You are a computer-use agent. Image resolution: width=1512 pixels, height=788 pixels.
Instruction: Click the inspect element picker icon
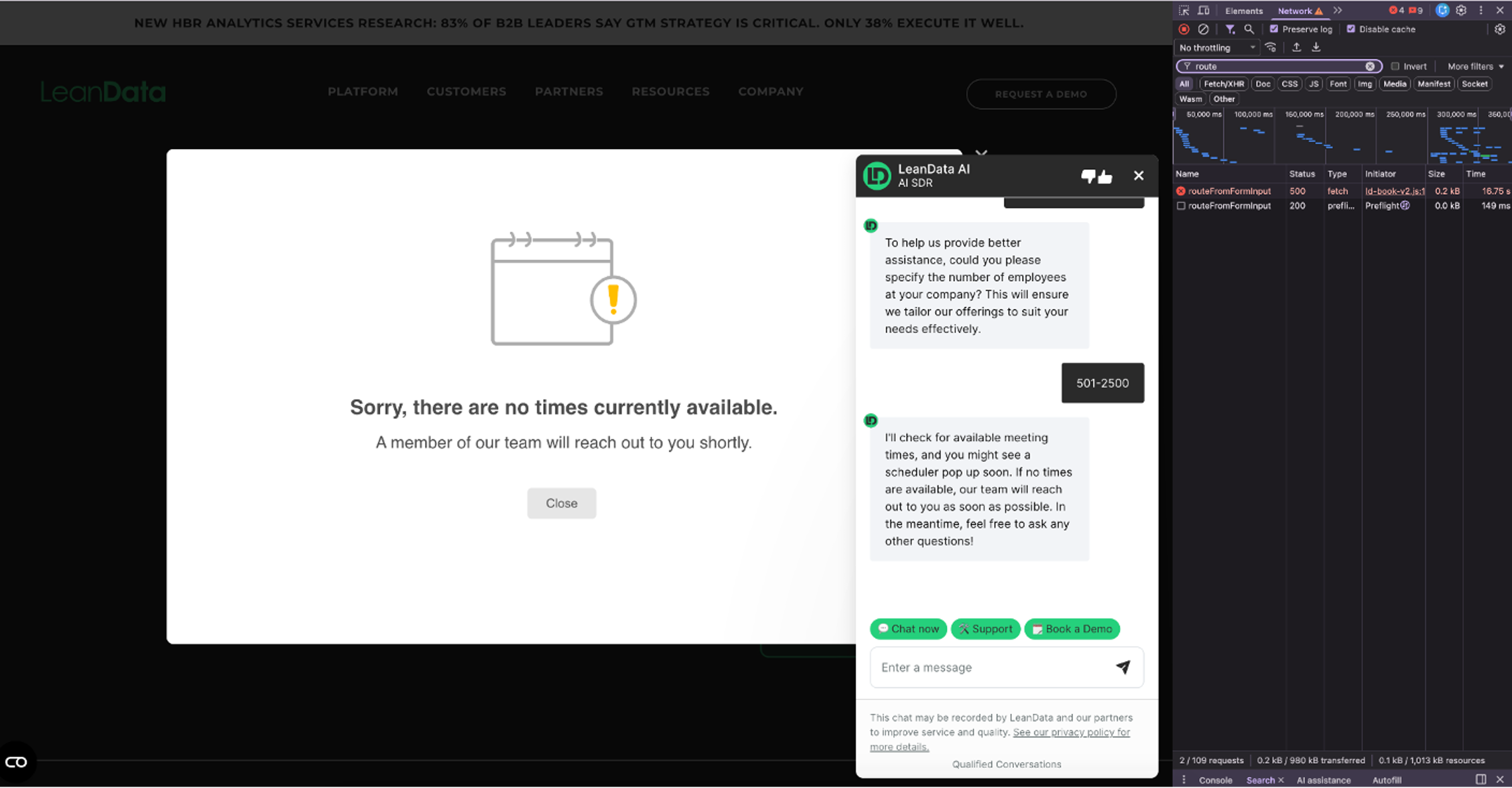(x=1184, y=11)
